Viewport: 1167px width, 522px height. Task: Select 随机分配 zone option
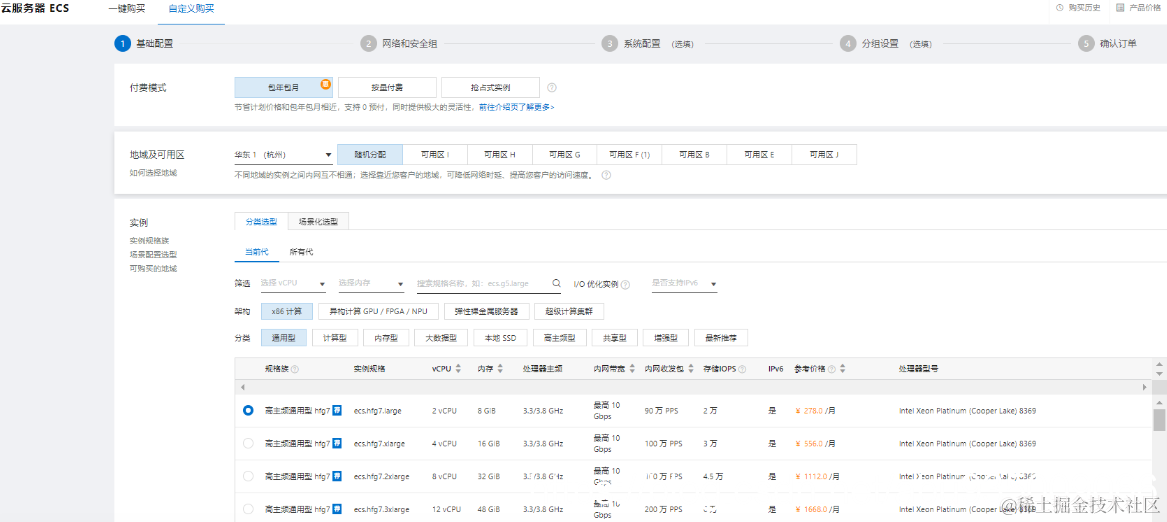(x=370, y=155)
